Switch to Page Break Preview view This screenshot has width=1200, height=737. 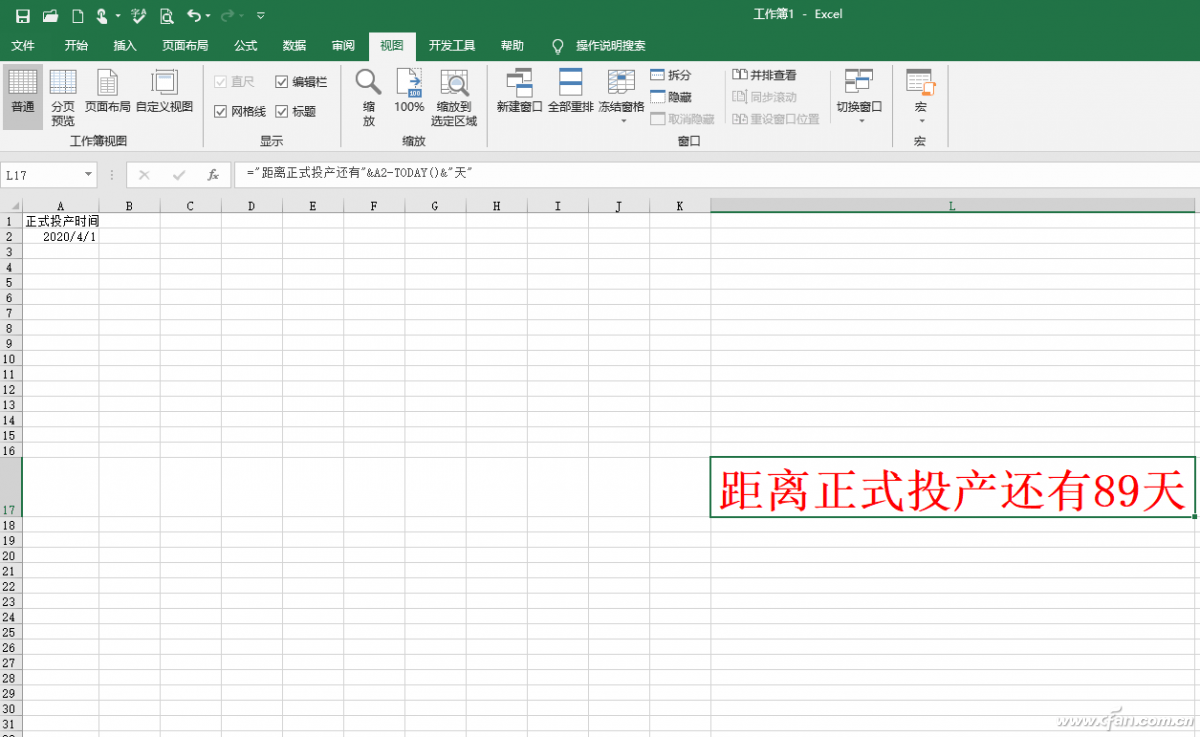click(63, 97)
